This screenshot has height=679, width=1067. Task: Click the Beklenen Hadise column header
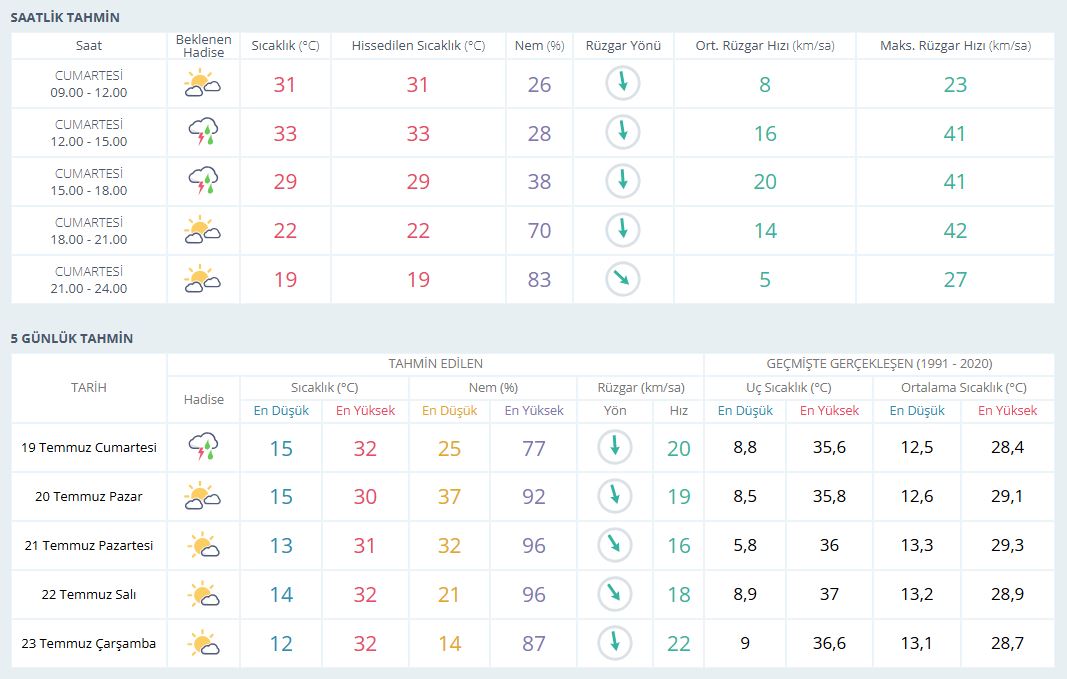click(203, 46)
